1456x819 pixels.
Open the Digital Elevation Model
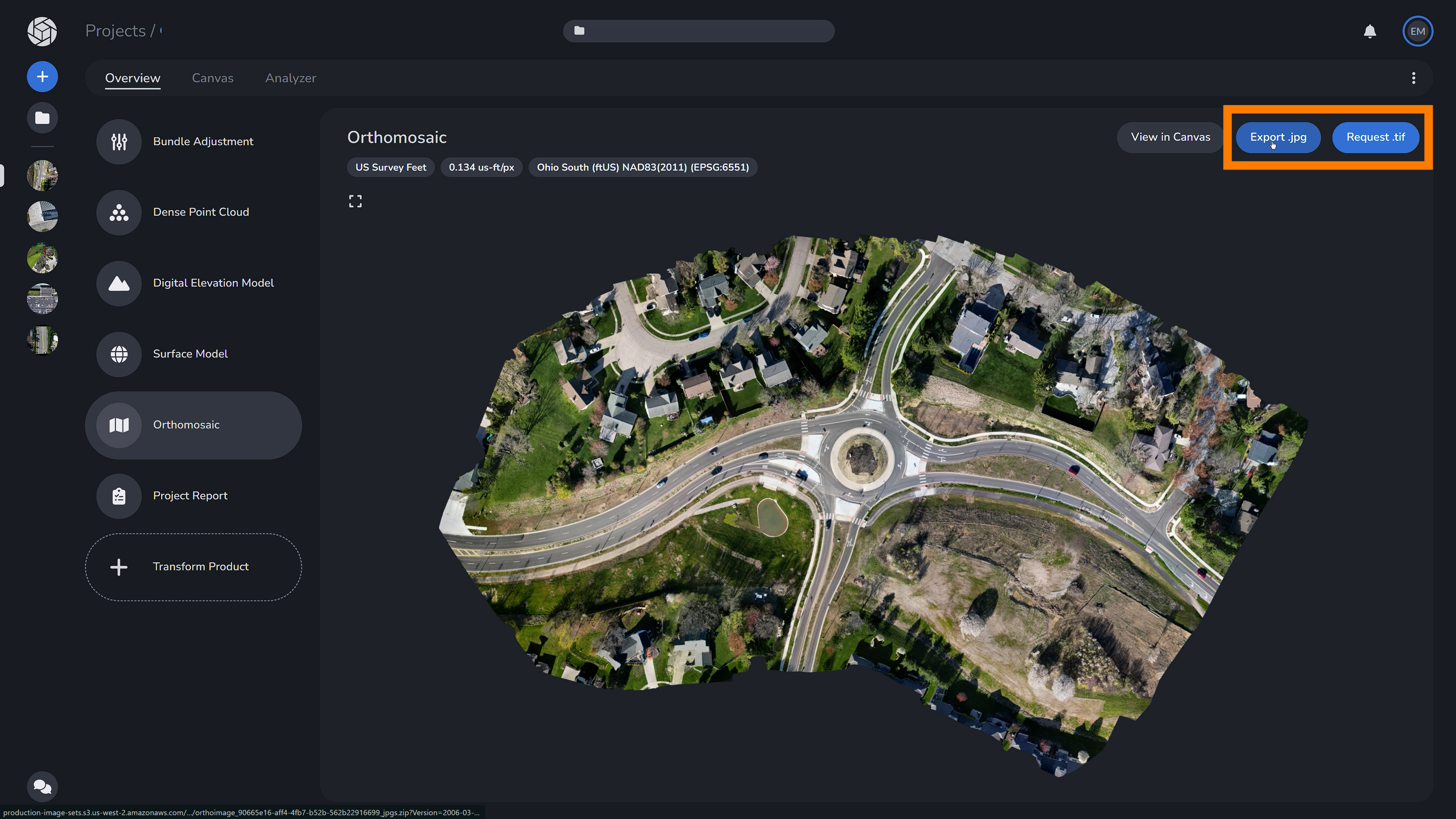coord(119,283)
